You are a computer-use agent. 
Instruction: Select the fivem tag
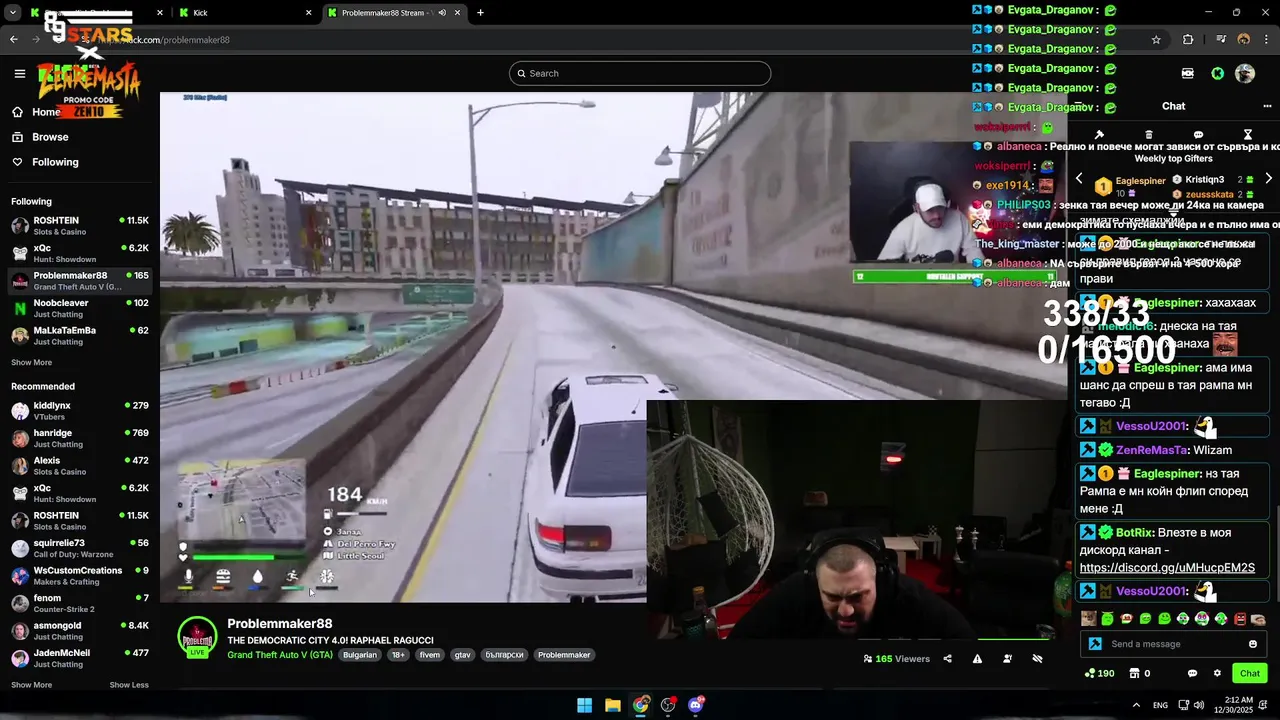click(x=430, y=655)
